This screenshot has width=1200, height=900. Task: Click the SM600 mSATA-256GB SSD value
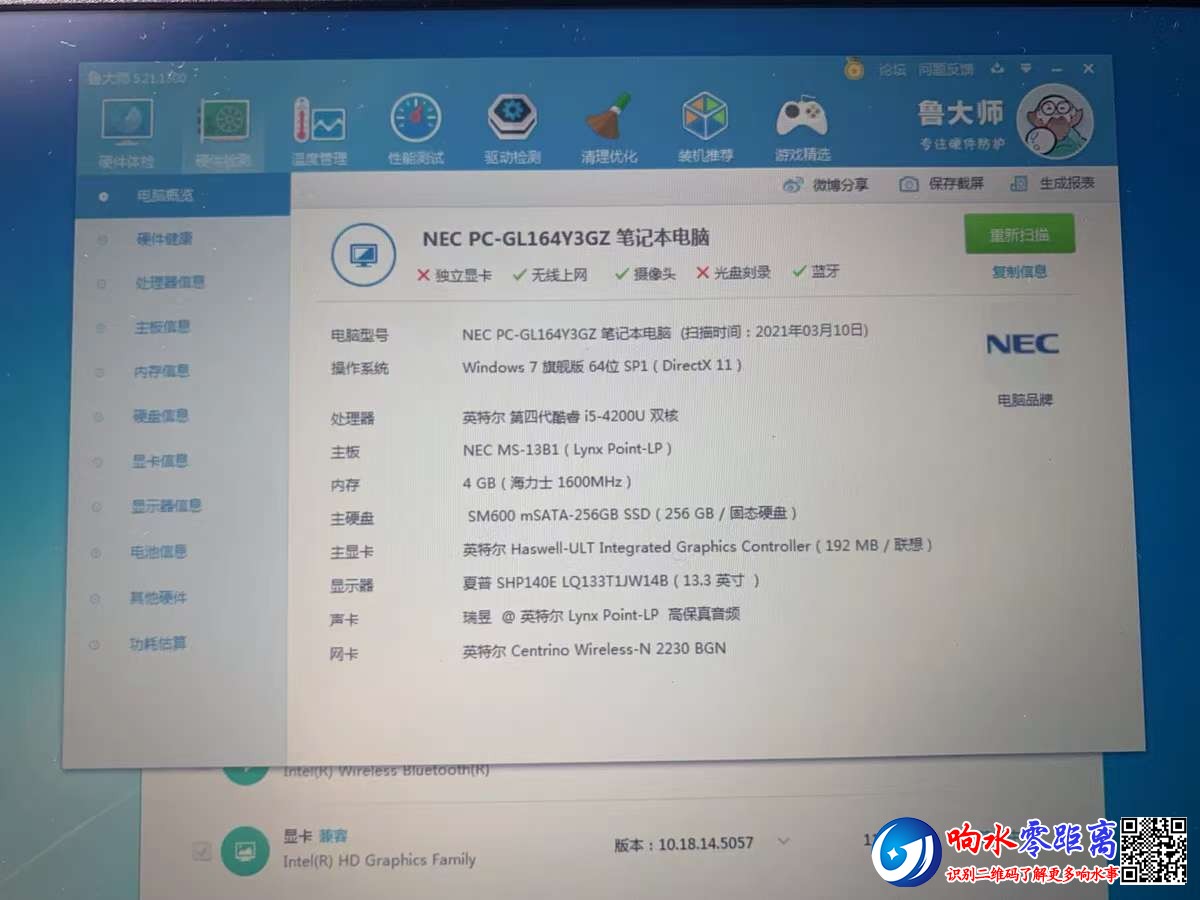click(632, 515)
